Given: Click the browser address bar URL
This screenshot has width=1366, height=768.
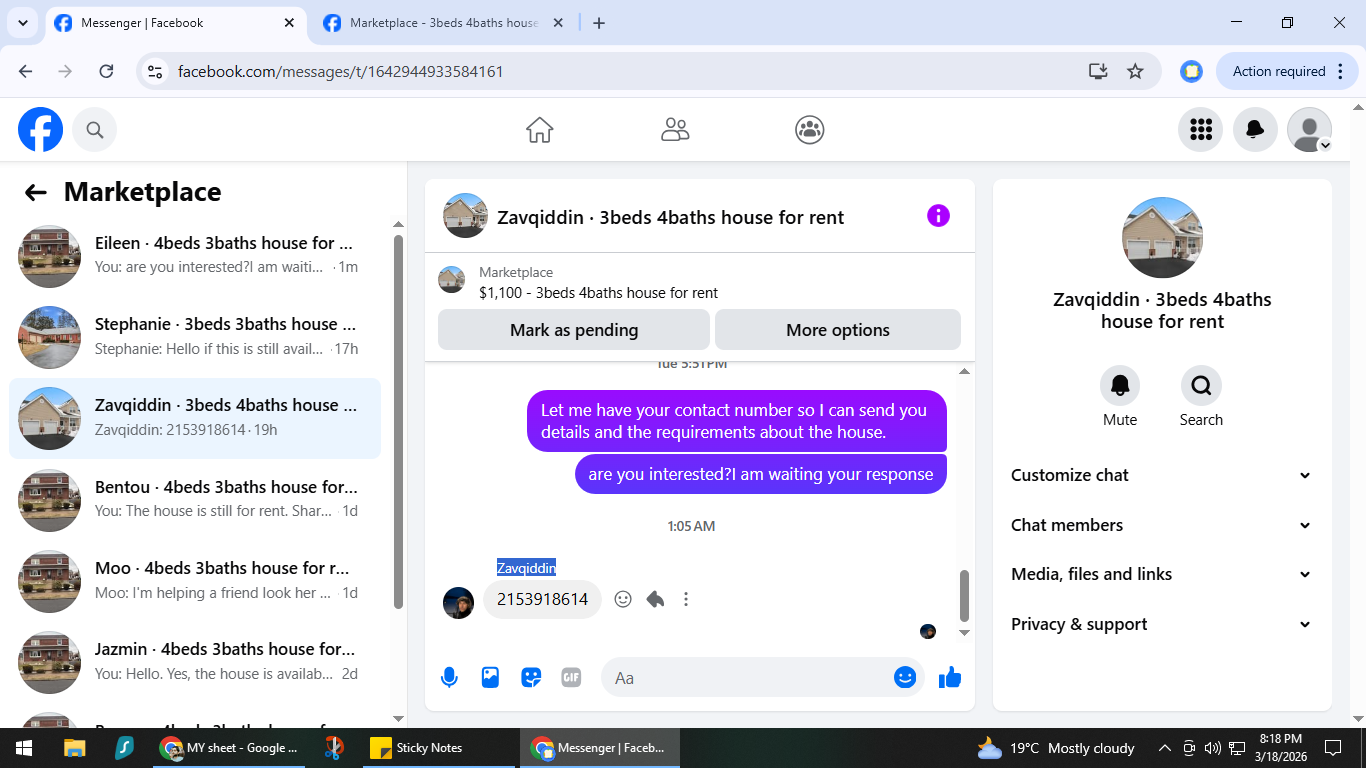Looking at the screenshot, I should coord(340,71).
